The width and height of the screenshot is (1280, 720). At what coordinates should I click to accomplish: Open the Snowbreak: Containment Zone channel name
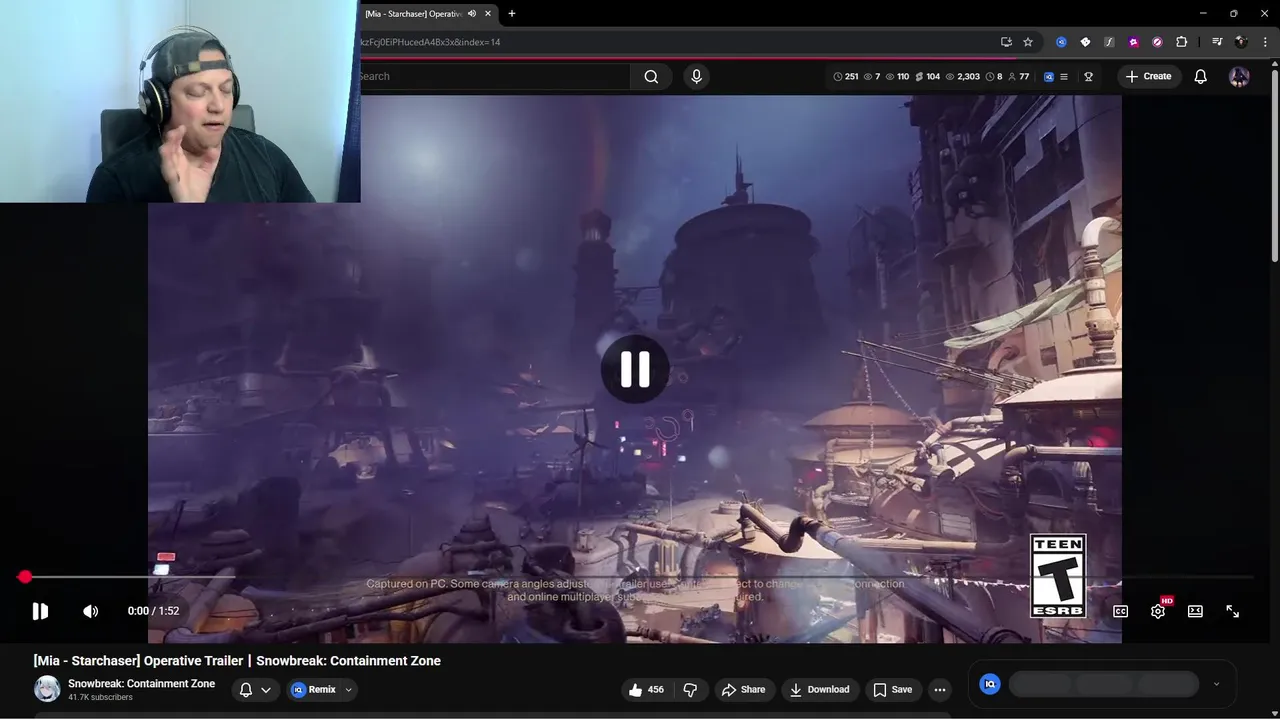click(141, 684)
